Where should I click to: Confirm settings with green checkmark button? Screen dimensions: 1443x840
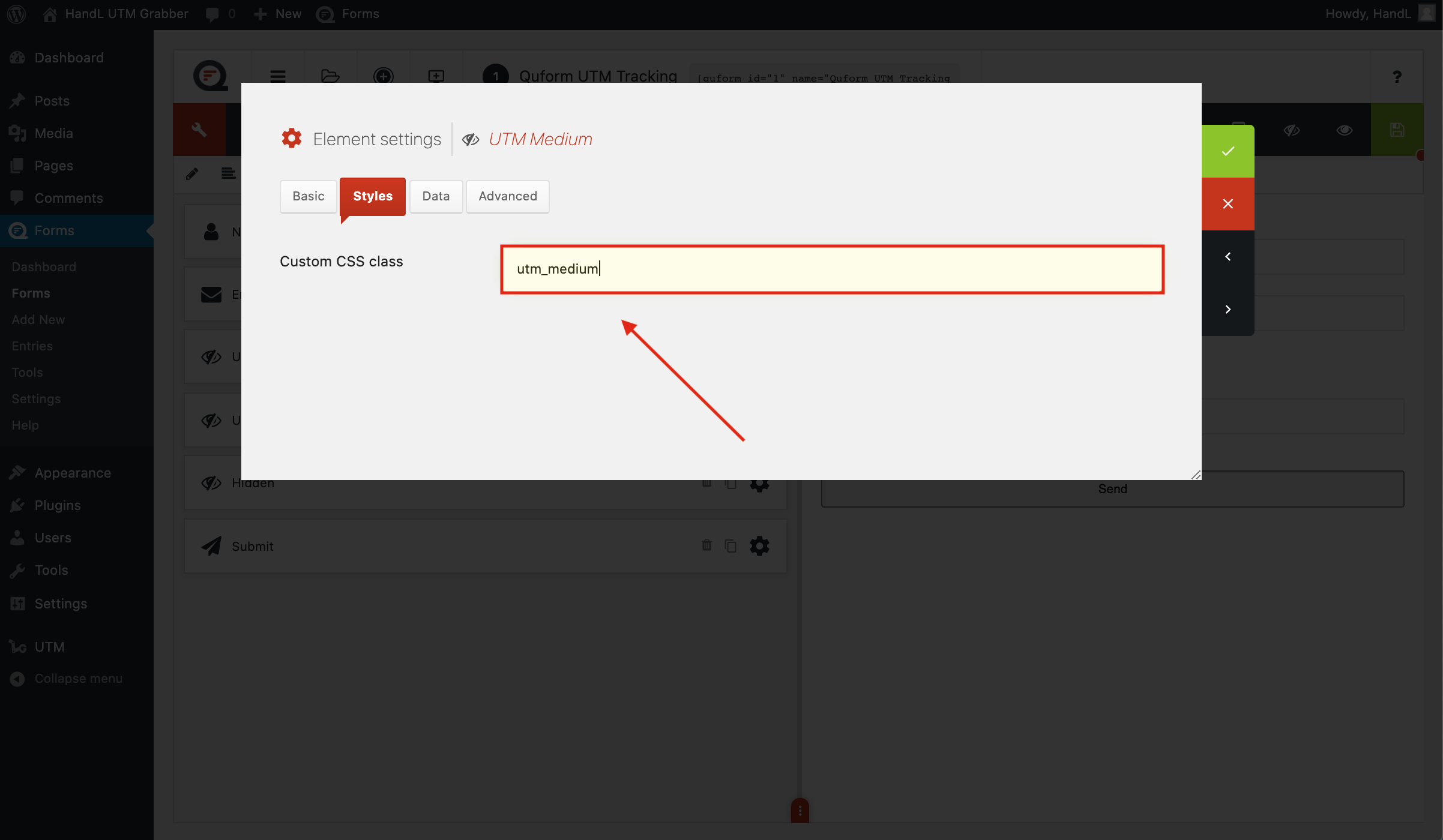click(x=1228, y=151)
